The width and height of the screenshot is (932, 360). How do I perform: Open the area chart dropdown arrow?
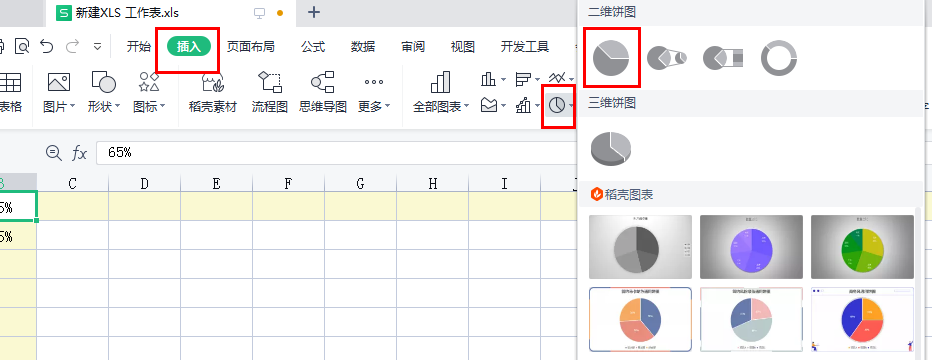[x=503, y=106]
